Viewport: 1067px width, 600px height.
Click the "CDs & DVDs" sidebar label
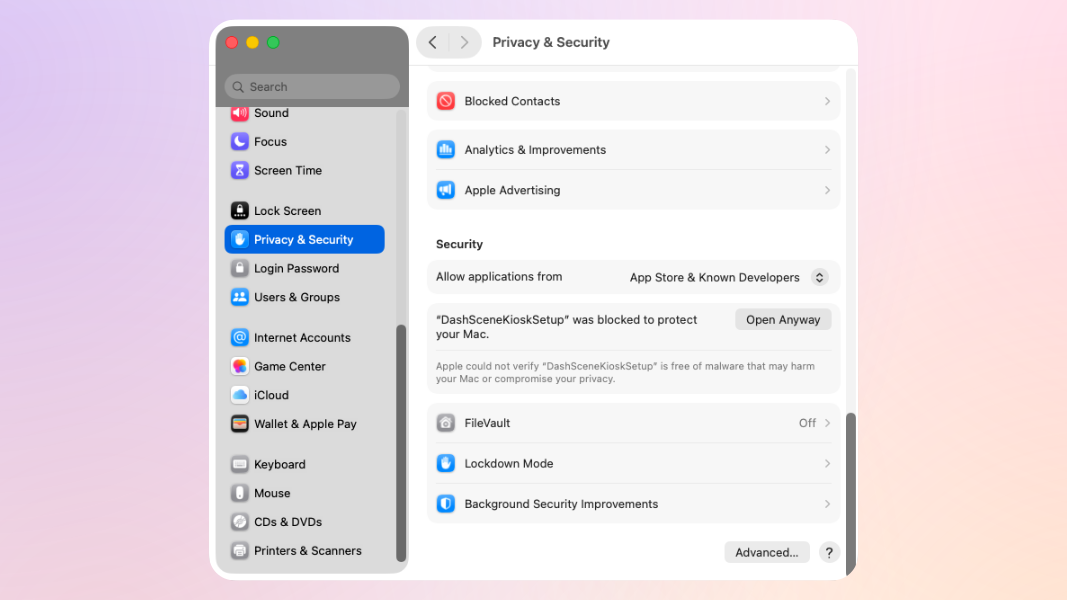[x=288, y=522]
